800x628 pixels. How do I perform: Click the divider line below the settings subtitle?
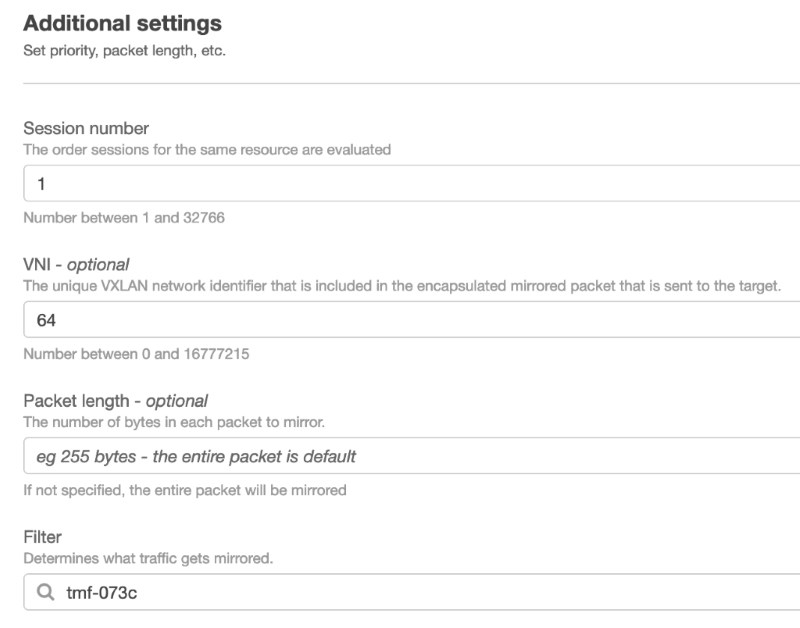pos(412,83)
